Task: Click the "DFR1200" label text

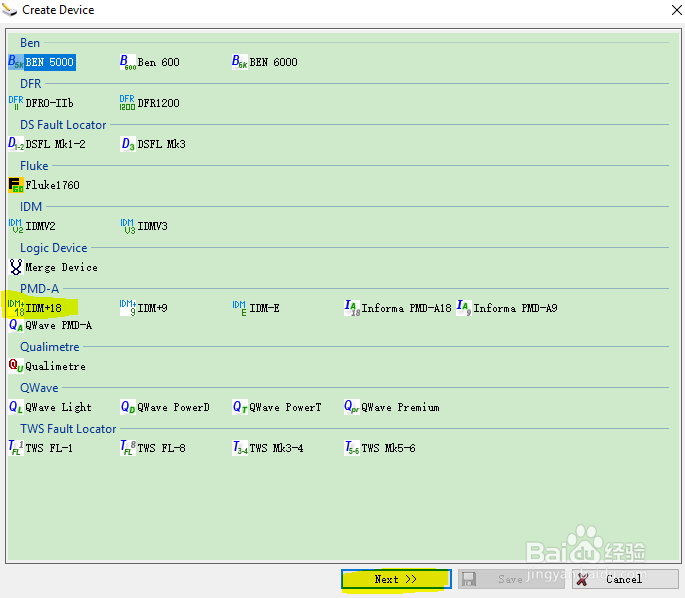Action: (159, 104)
